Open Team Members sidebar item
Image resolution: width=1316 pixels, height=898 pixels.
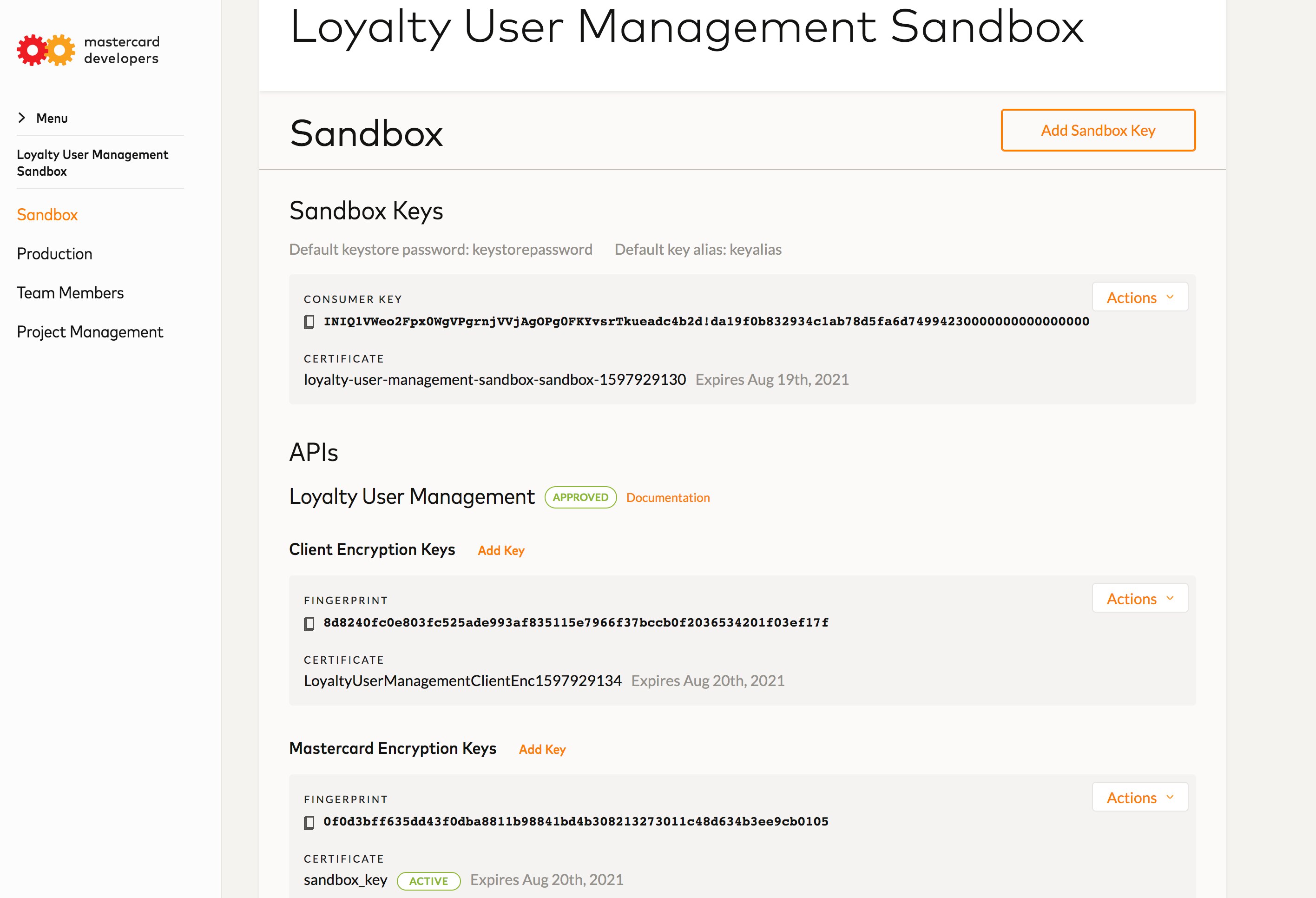(x=70, y=293)
